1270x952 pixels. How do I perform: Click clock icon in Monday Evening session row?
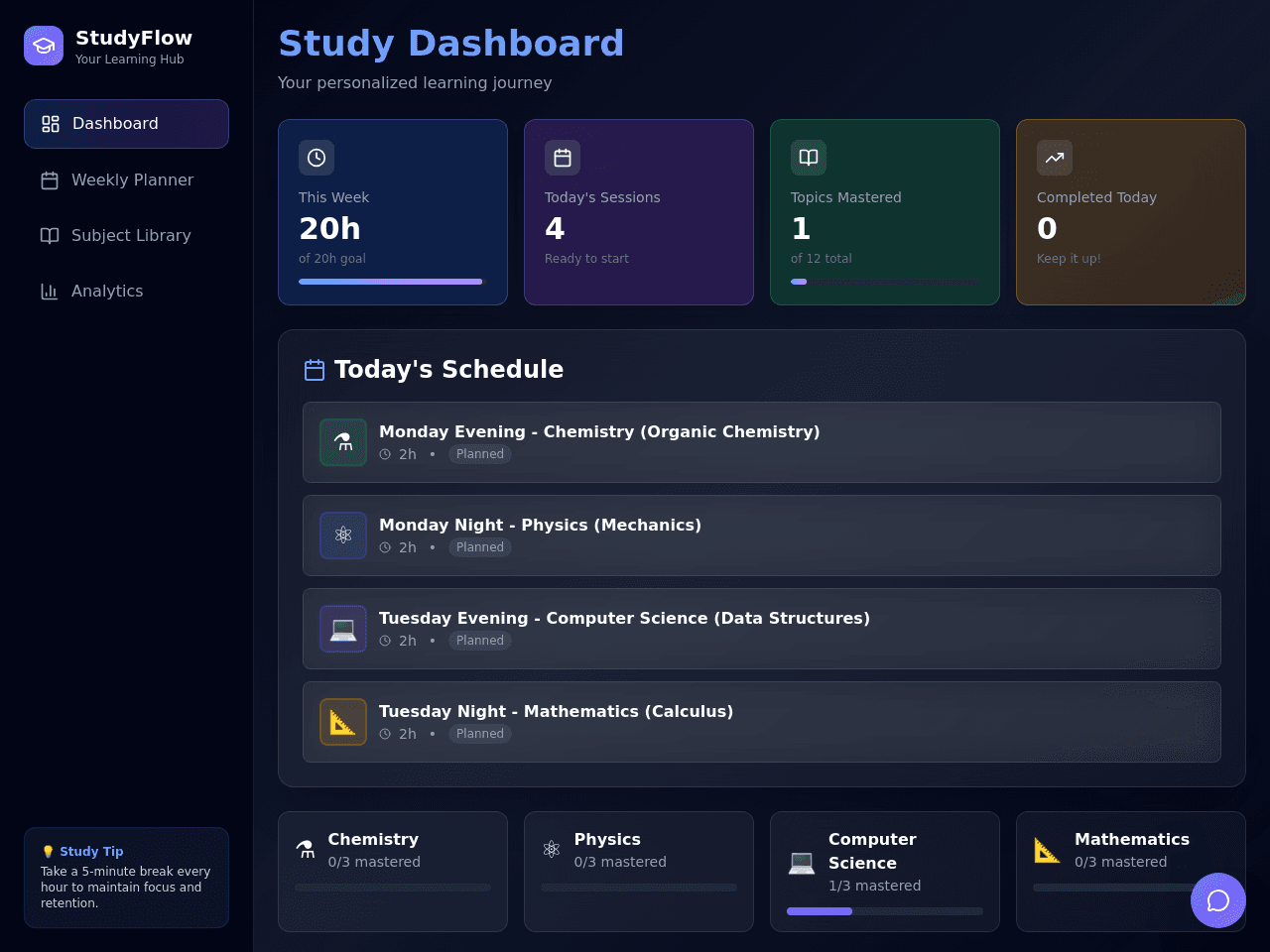[x=385, y=454]
